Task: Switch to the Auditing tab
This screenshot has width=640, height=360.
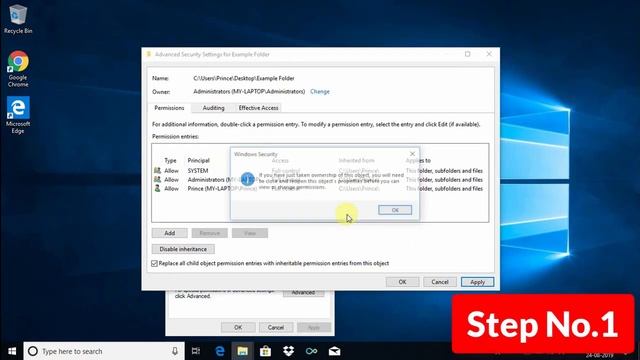Action: [x=213, y=108]
